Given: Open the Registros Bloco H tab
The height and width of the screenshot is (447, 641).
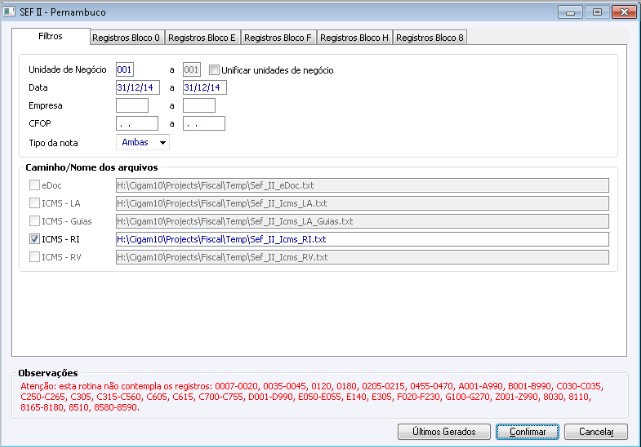Looking at the screenshot, I should [x=354, y=38].
